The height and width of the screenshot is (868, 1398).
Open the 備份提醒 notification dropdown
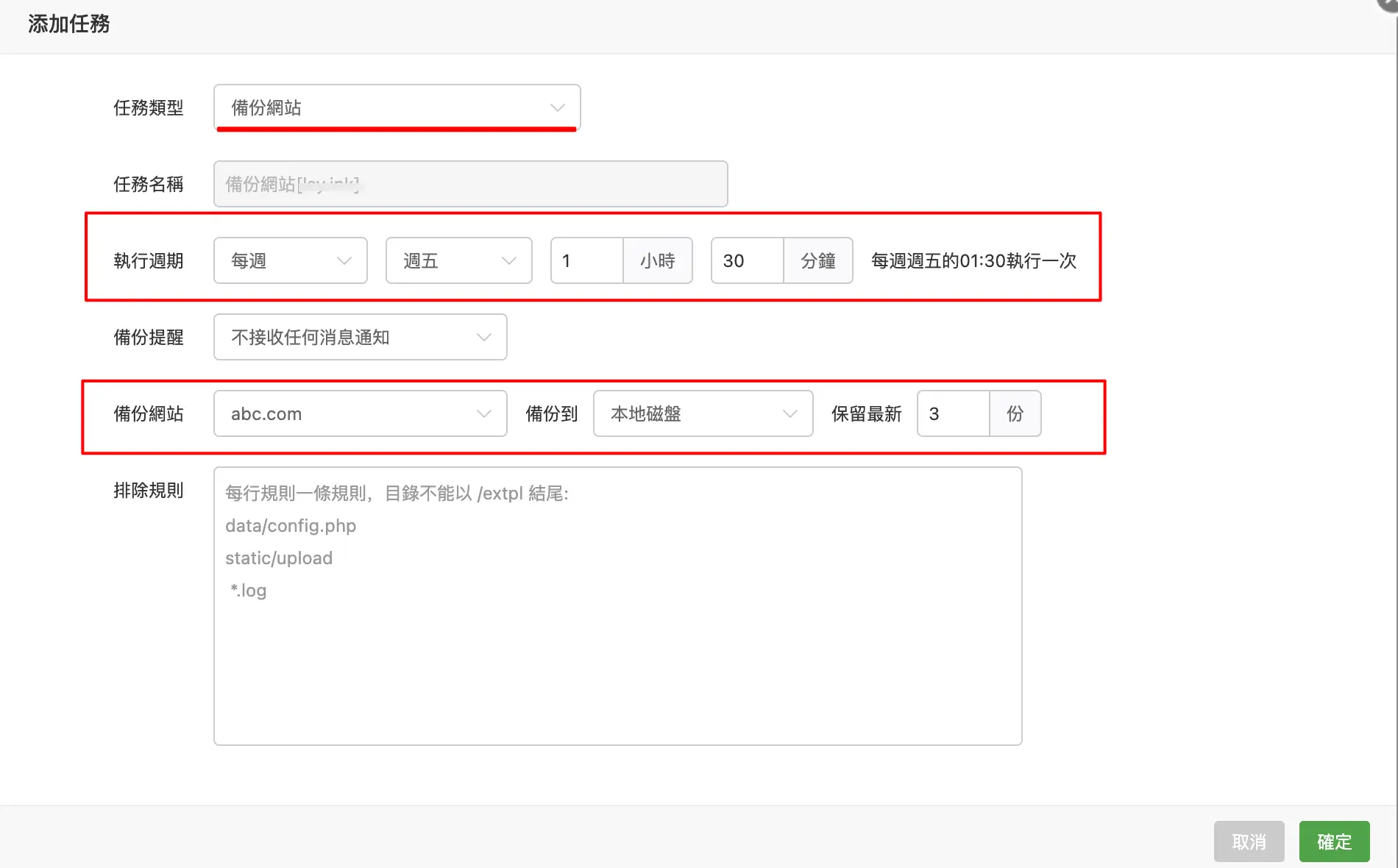coord(360,337)
